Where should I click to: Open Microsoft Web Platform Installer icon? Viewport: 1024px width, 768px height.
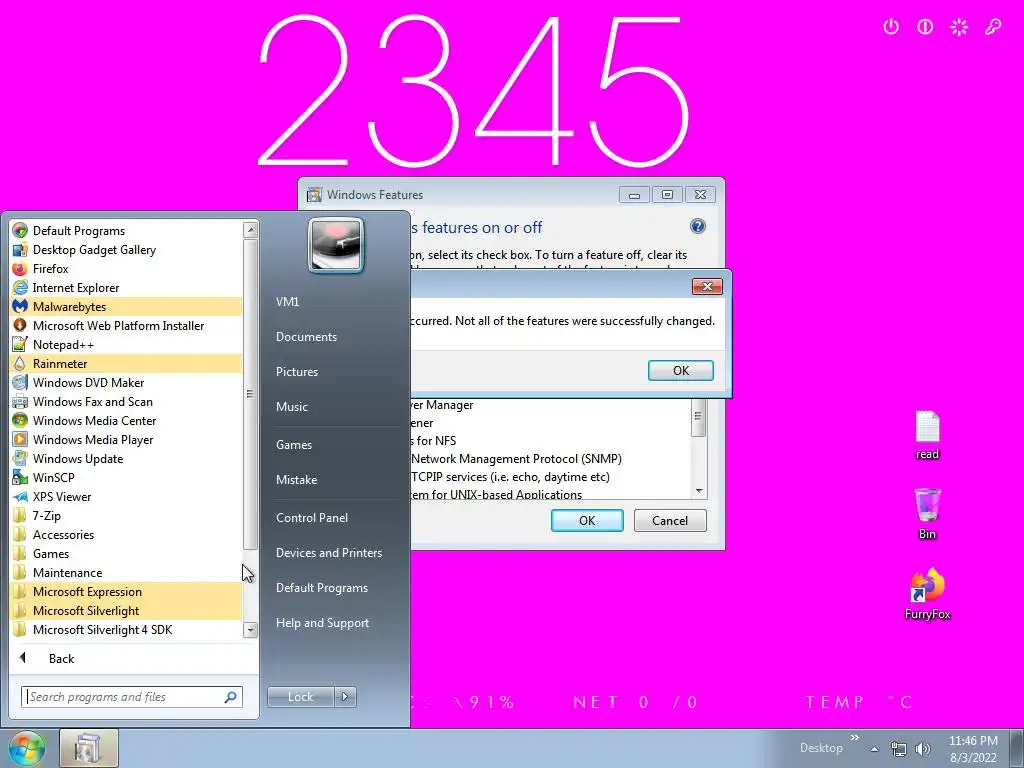pos(20,325)
